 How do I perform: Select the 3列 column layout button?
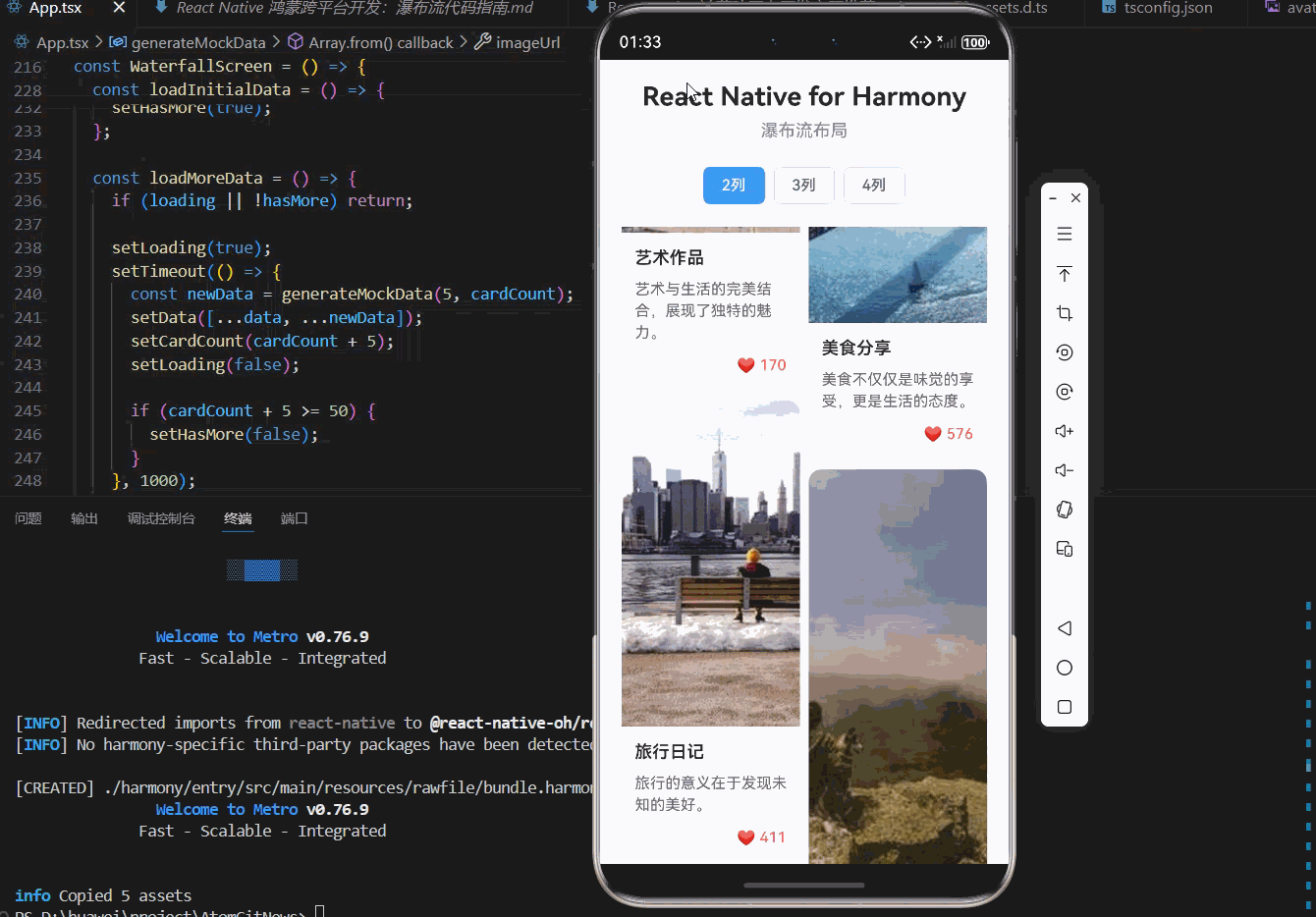coord(803,186)
